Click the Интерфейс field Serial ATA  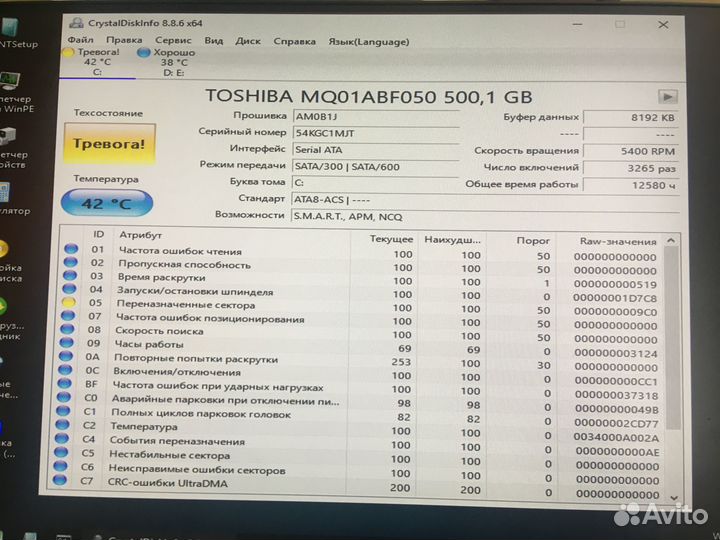[376, 150]
